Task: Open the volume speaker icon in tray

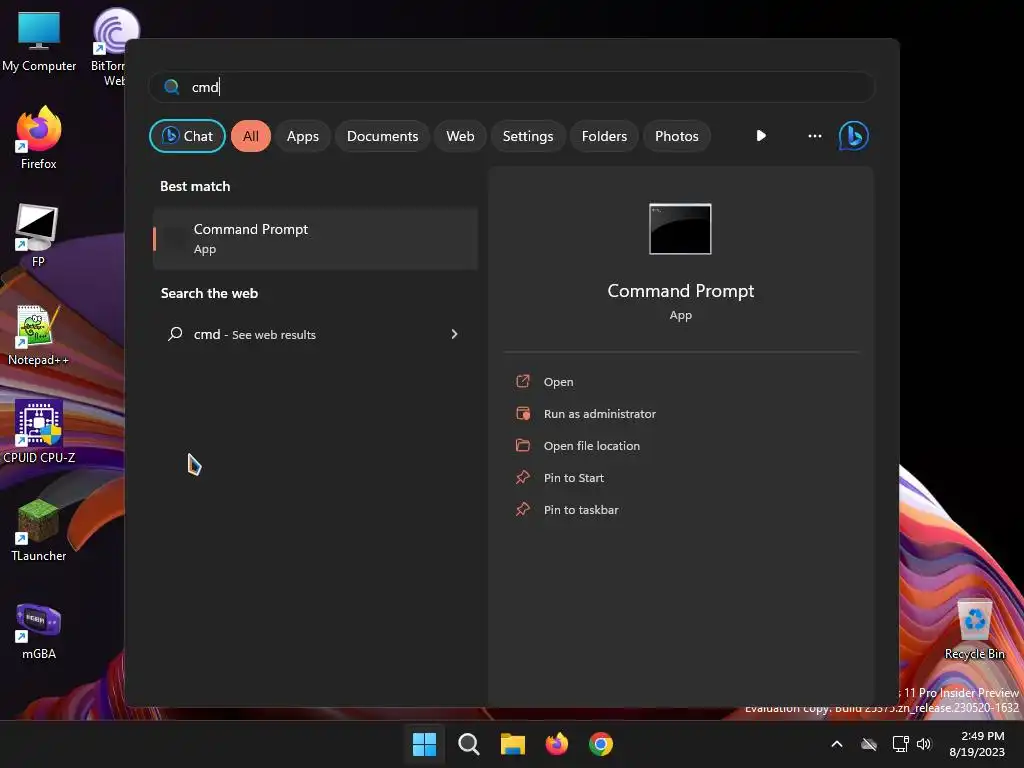Action: click(x=923, y=744)
